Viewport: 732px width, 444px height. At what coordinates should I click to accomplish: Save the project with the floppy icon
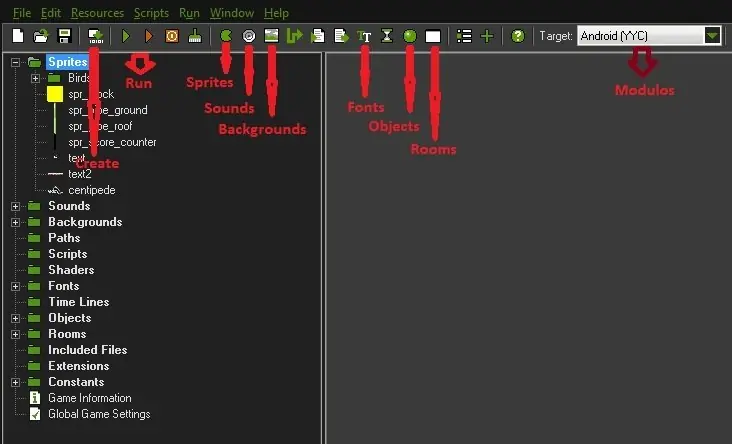coord(64,36)
